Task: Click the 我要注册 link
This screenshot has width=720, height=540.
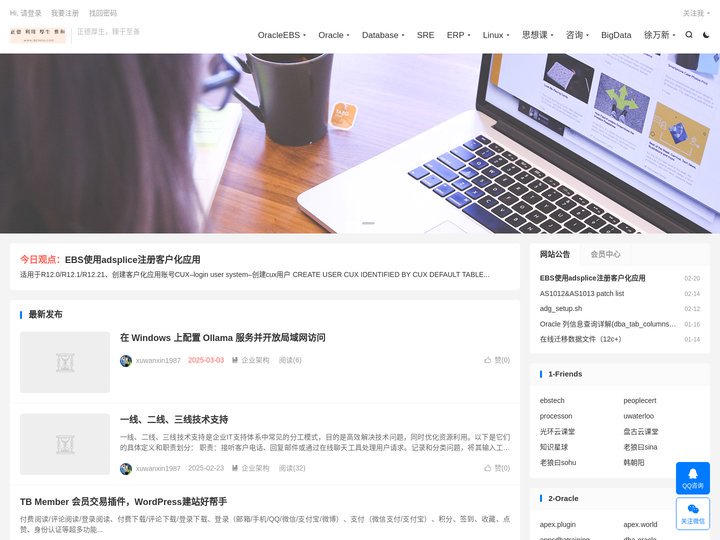Action: (x=65, y=13)
